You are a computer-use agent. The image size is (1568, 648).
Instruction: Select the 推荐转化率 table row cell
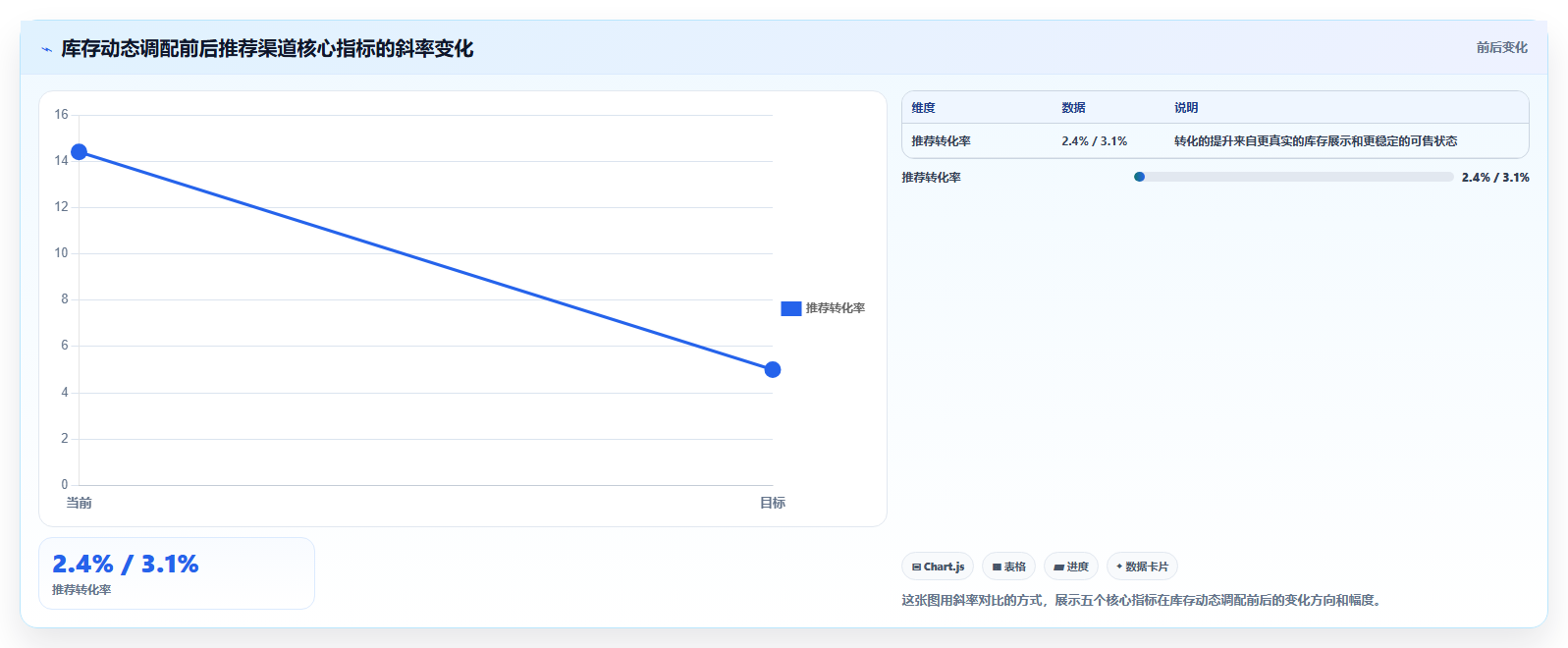coord(941,141)
